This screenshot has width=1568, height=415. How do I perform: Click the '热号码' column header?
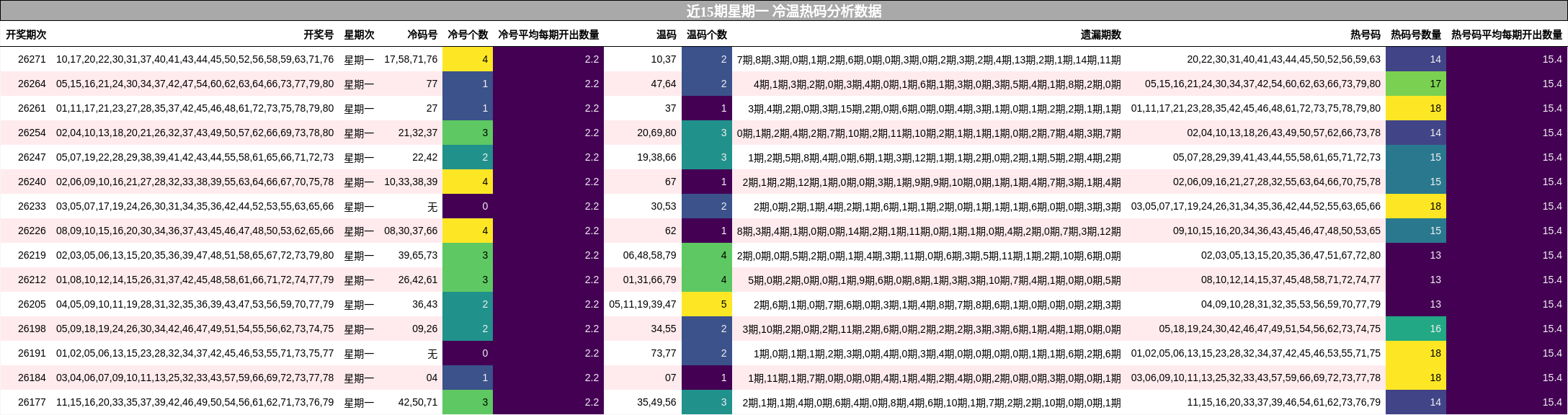click(1366, 35)
